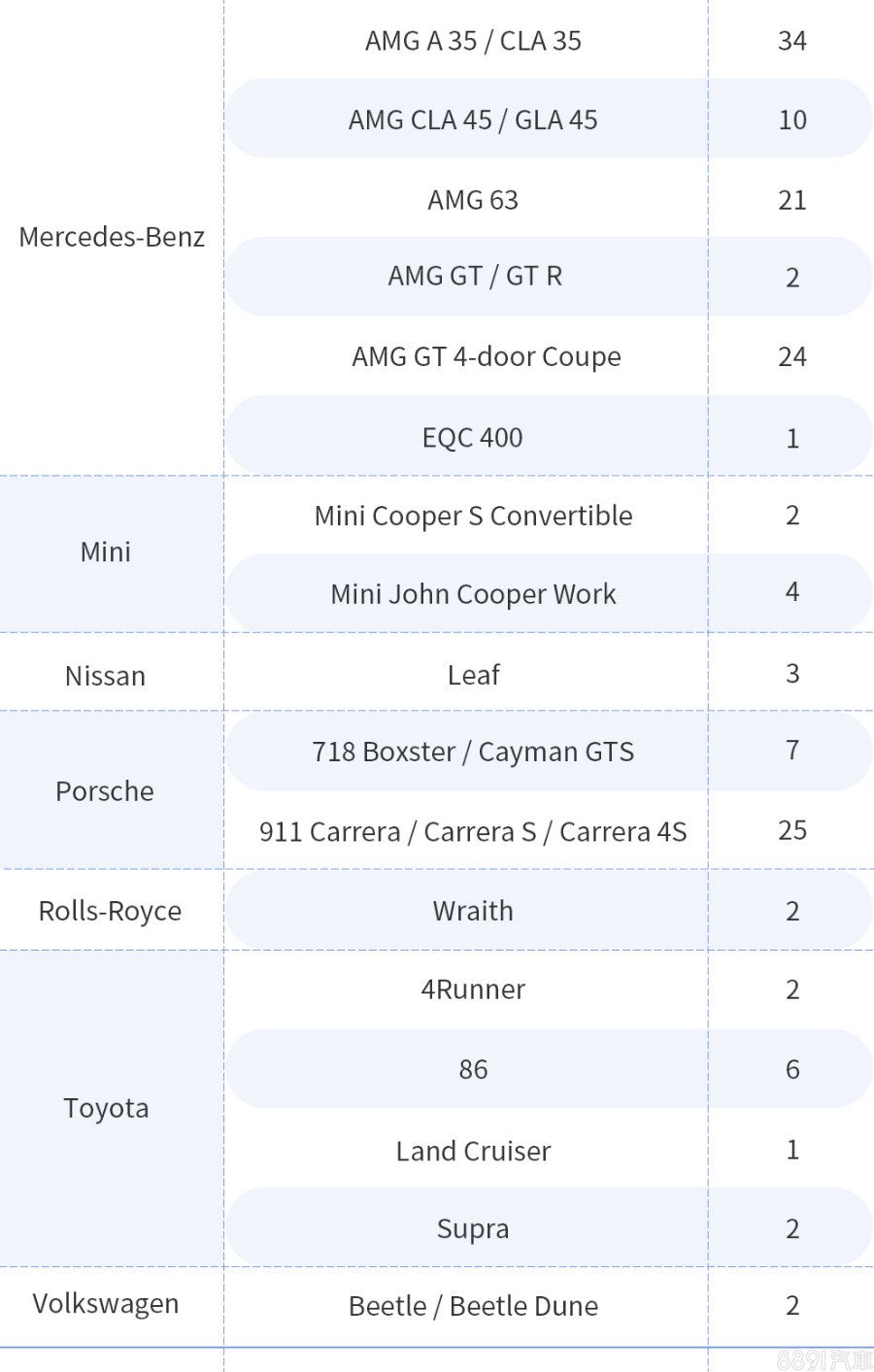Click the Mercedes-Benz brand cell
Image resolution: width=874 pixels, height=1372 pixels.
pos(112,237)
